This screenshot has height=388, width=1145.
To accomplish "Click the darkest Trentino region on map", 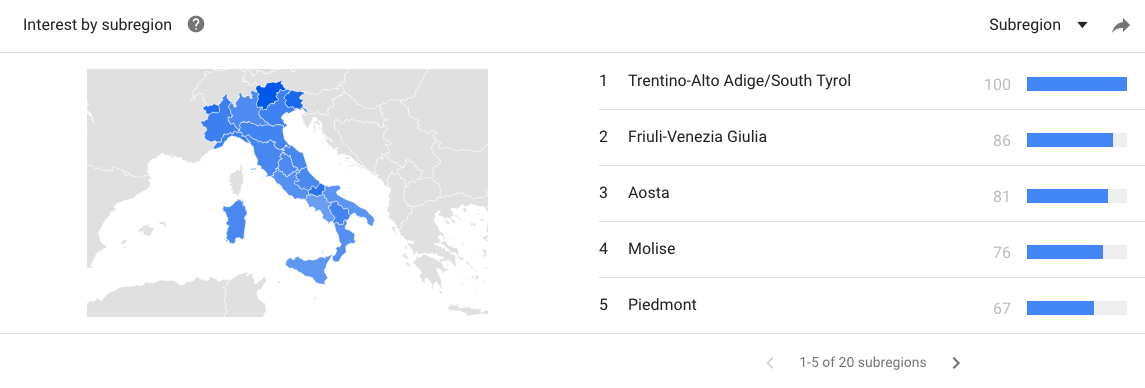I will point(269,96).
